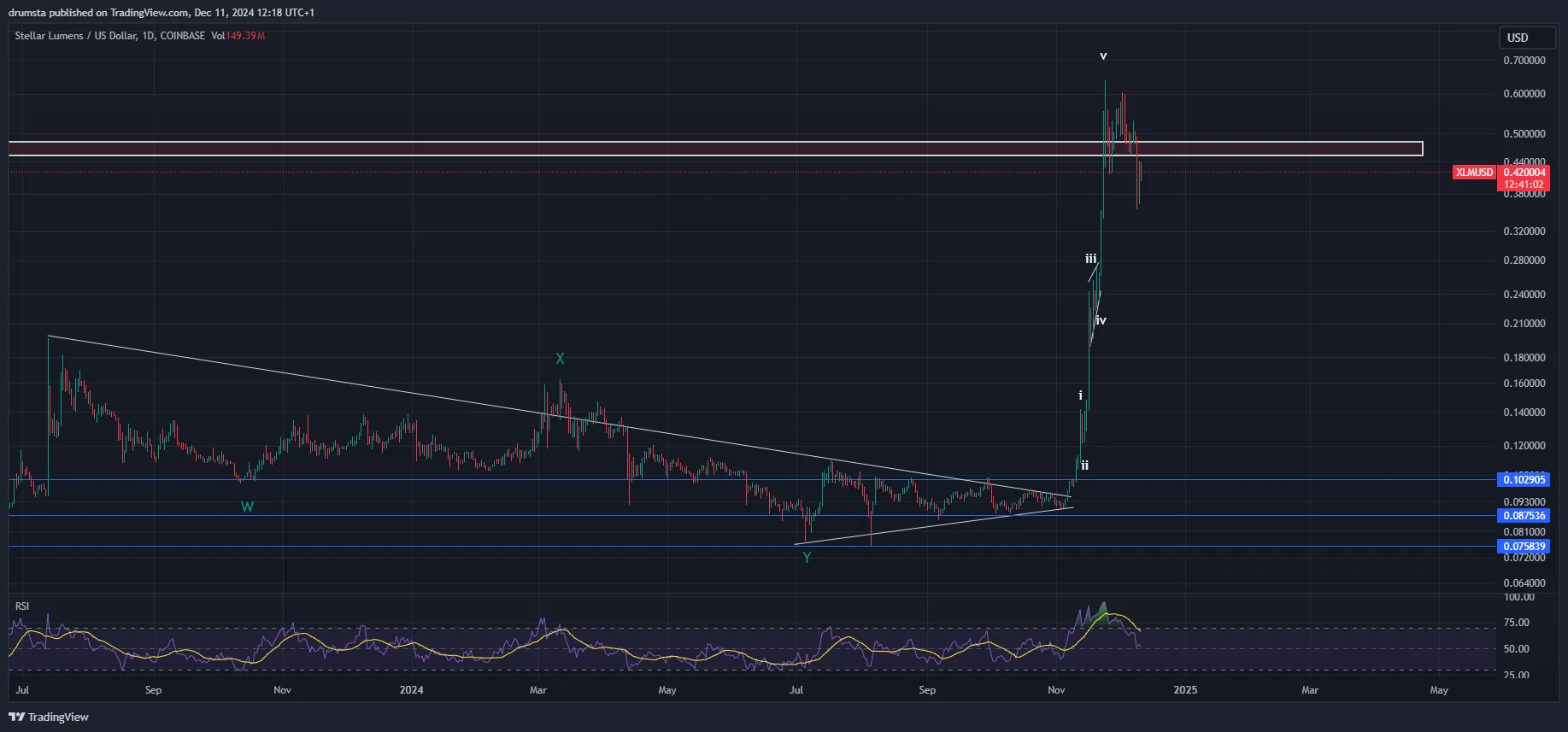Click the current price 0.420004 label
The height and width of the screenshot is (732, 1568).
tap(1524, 173)
